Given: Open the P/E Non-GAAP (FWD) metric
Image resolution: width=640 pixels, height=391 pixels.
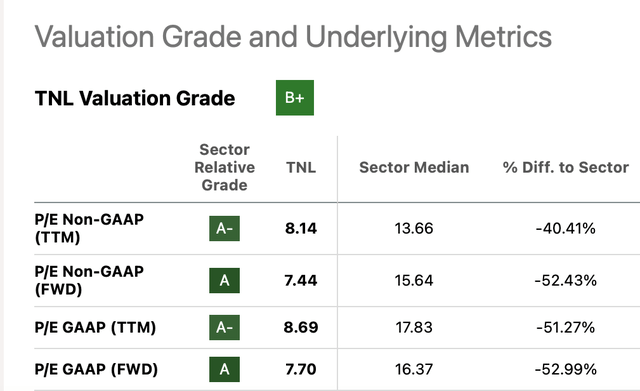Looking at the screenshot, I should point(89,280).
